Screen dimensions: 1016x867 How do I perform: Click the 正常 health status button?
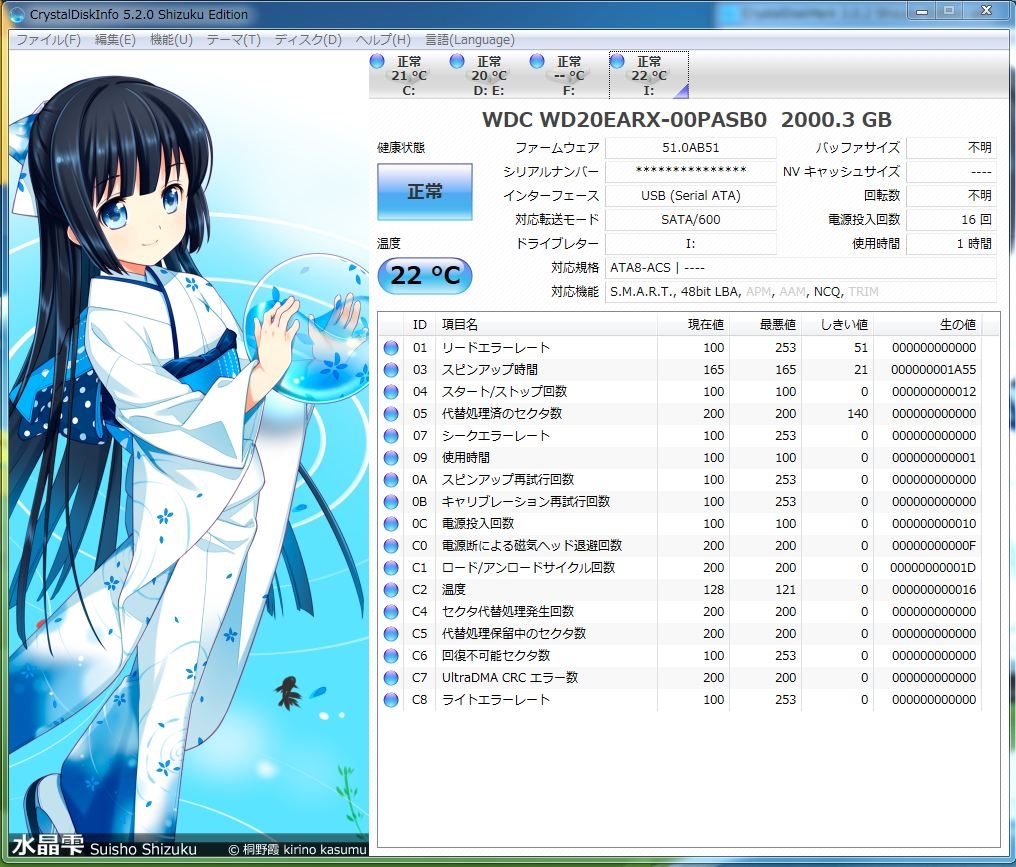click(x=424, y=191)
